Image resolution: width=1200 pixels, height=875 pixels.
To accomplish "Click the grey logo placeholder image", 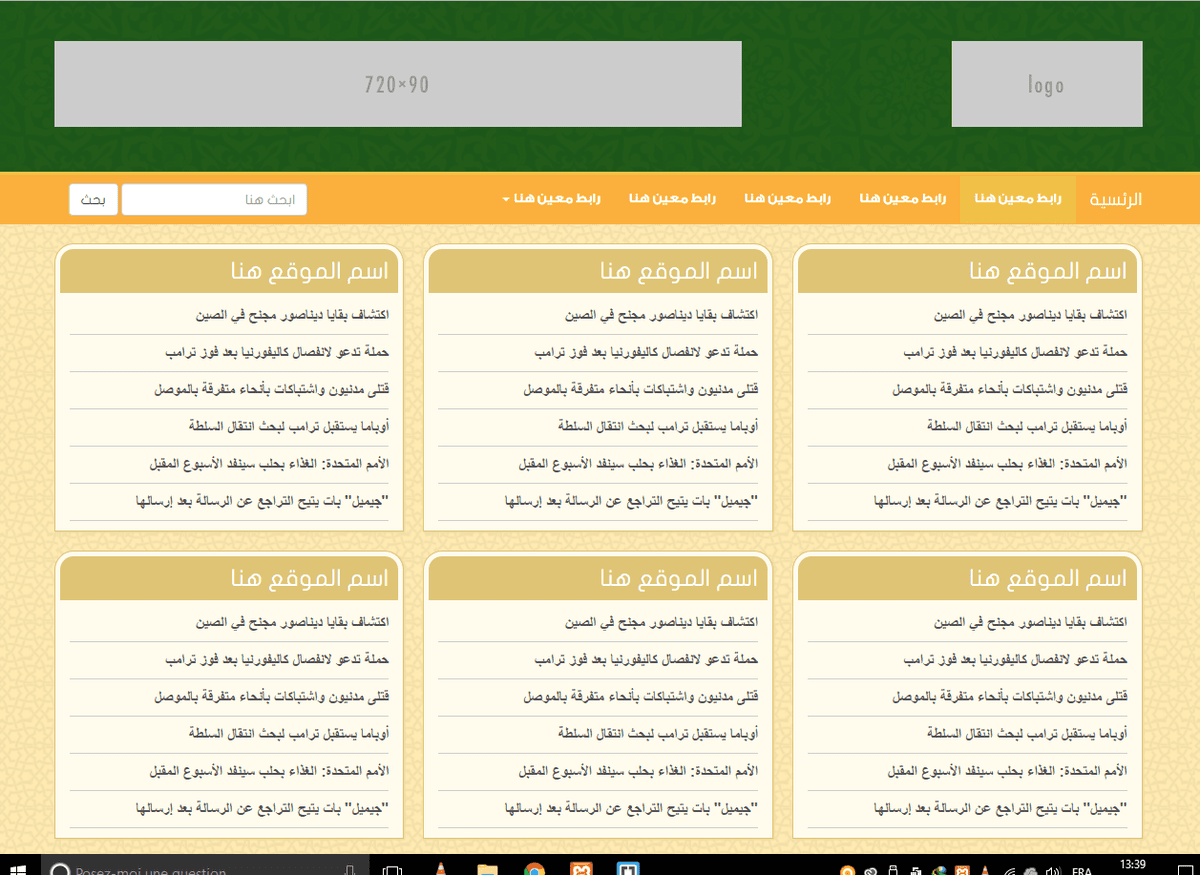I will 1046,84.
